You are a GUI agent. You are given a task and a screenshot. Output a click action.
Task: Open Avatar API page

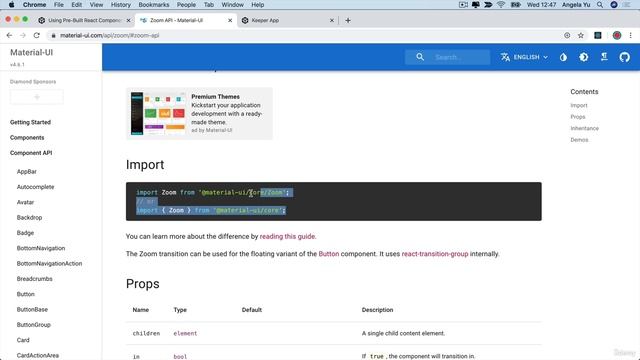25,202
